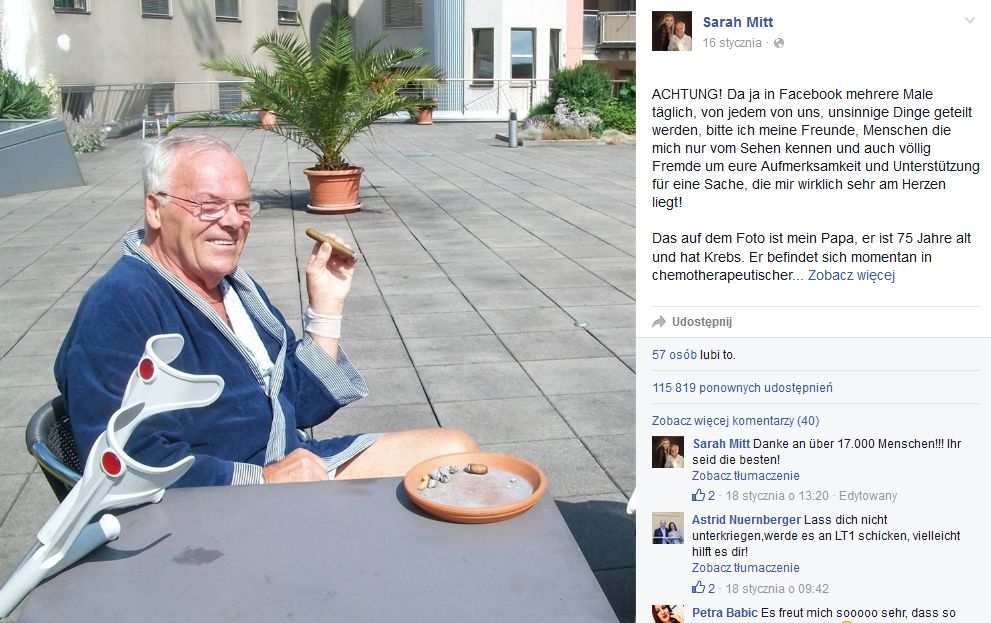
Task: Click Sarah Mitt's avatar in first comment
Action: (668, 452)
